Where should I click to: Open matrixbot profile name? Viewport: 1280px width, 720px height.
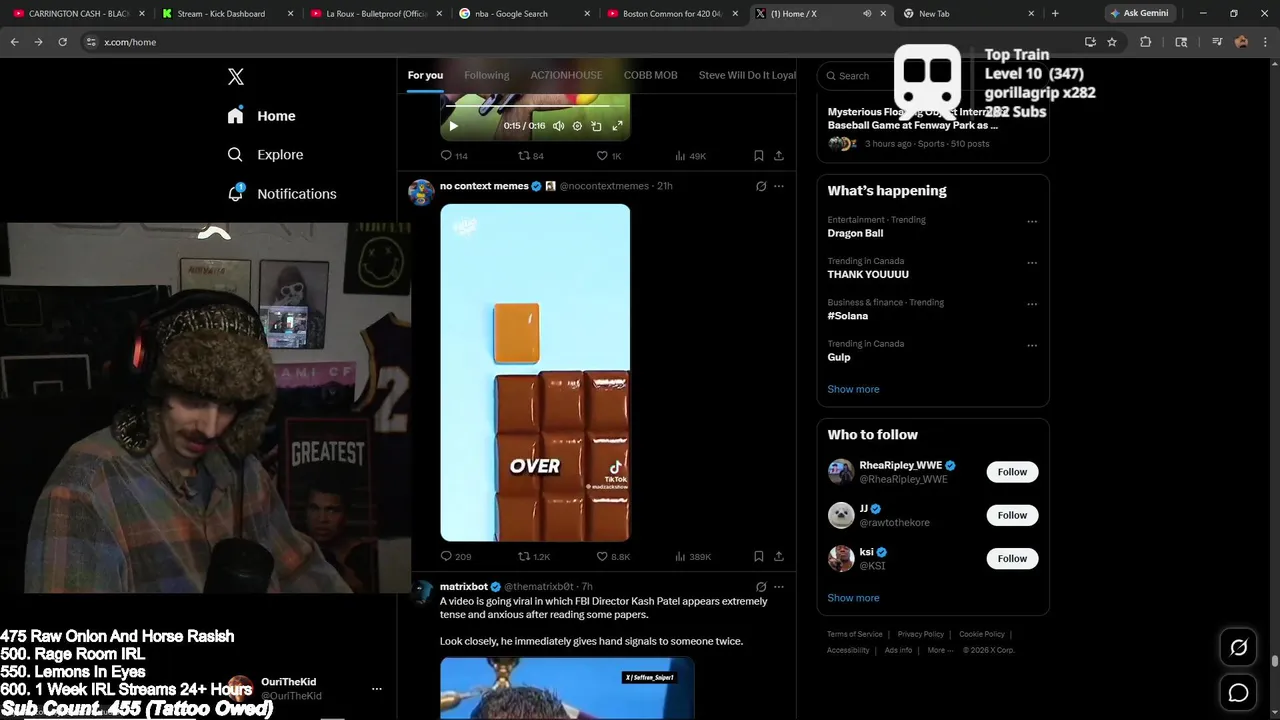464,587
